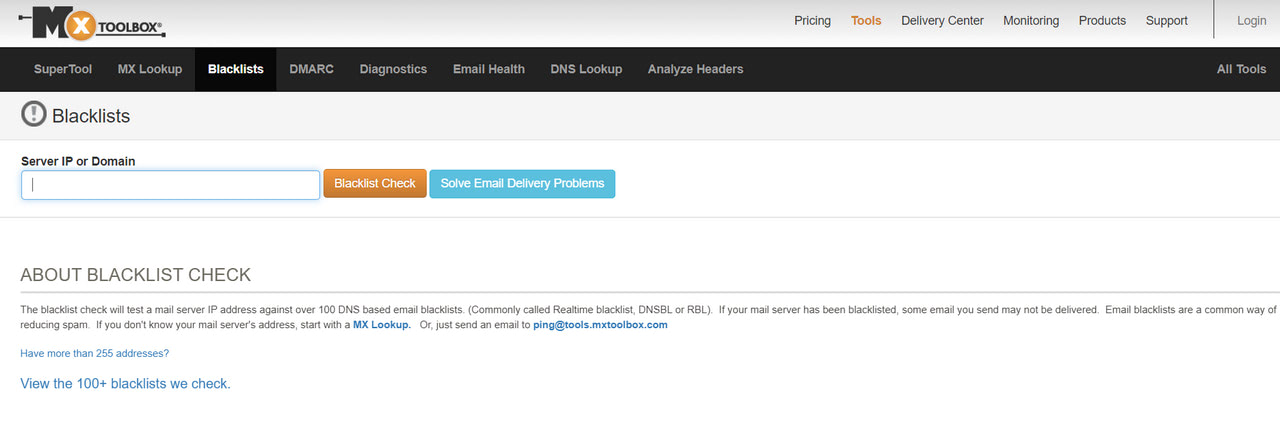1280x422 pixels.
Task: Click Solve Email Delivery Problems button
Action: (522, 184)
